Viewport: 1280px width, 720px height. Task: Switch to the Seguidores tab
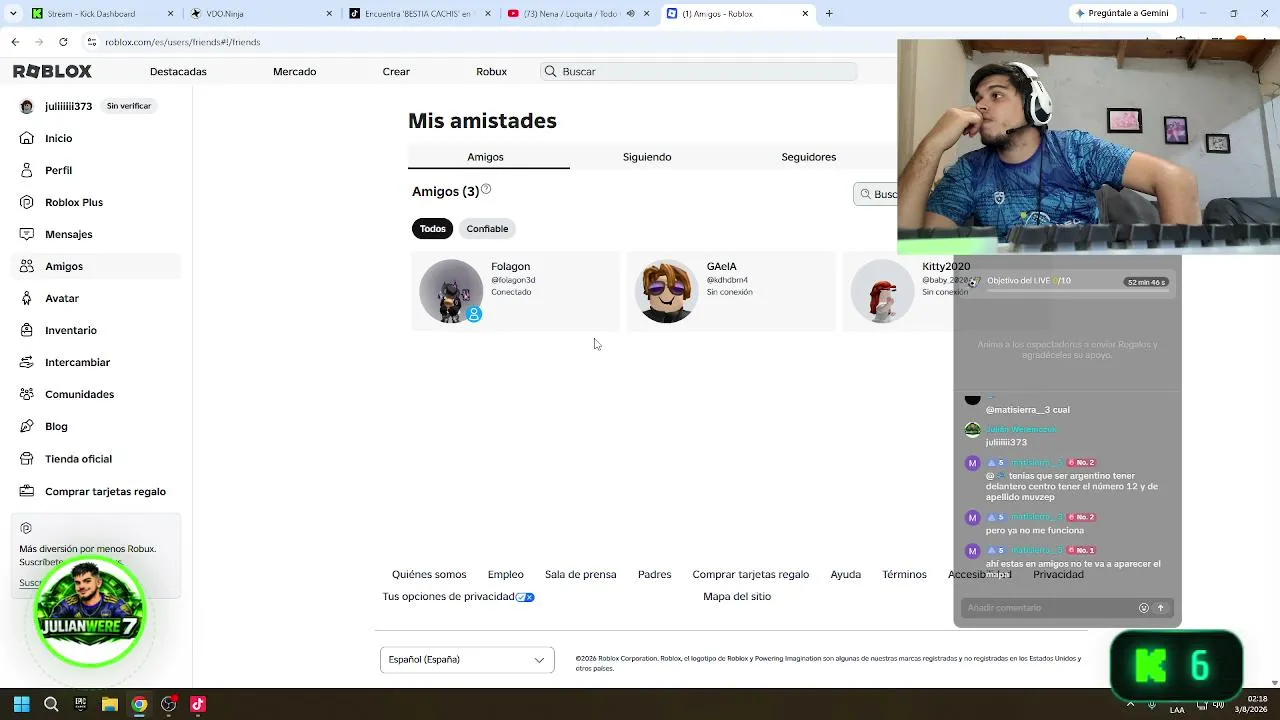click(808, 157)
